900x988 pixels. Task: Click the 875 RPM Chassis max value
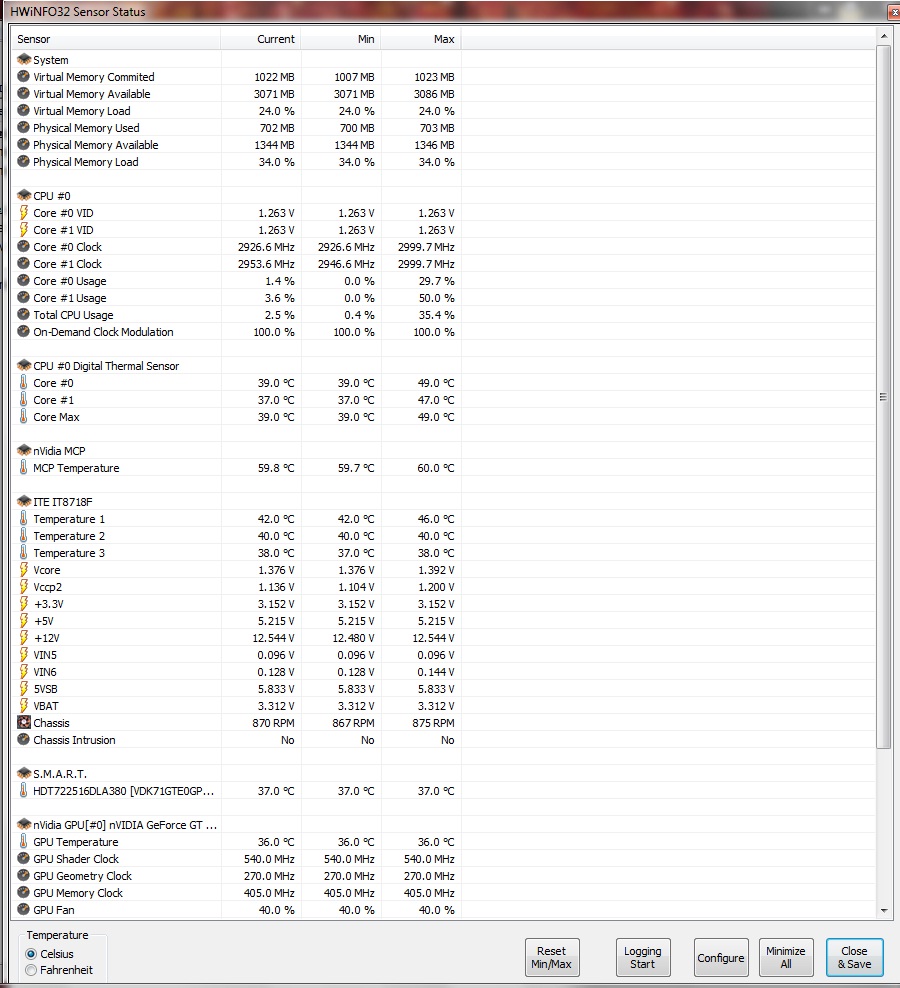pyautogui.click(x=433, y=723)
